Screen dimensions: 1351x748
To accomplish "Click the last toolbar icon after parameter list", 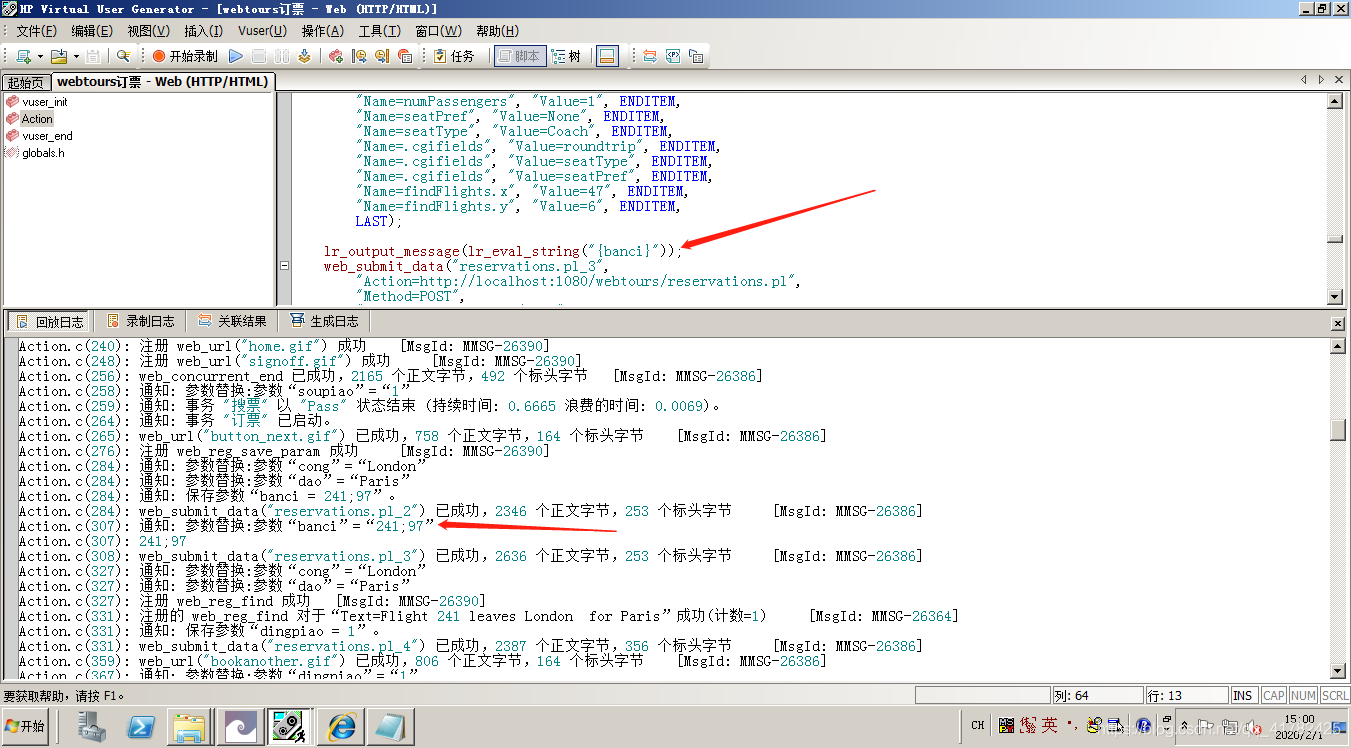I will pos(696,56).
